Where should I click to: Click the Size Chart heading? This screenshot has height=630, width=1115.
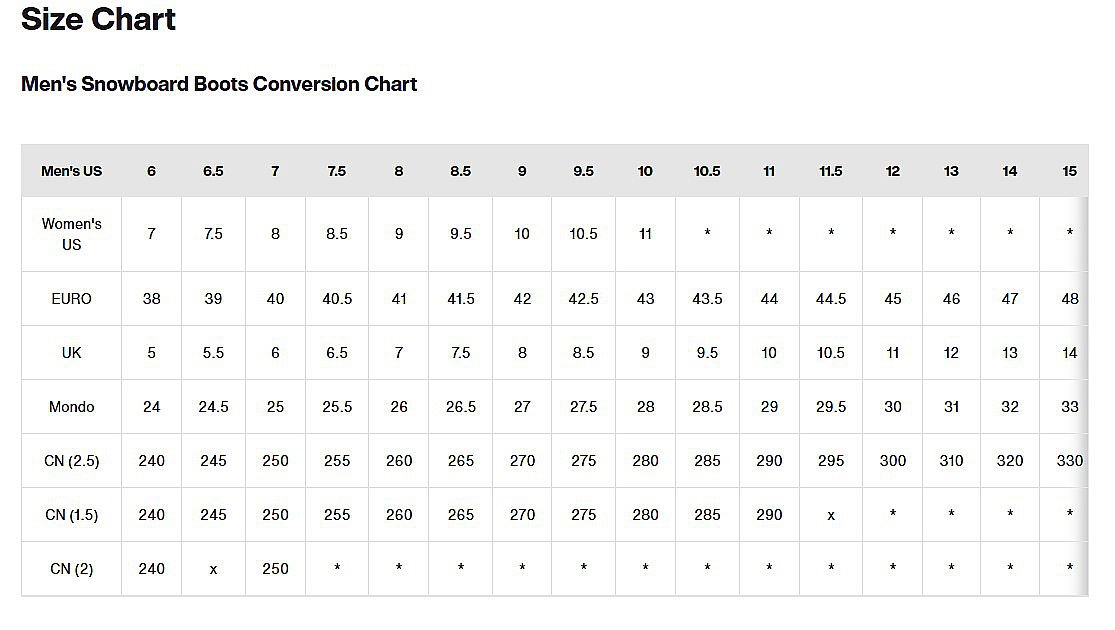(98, 19)
